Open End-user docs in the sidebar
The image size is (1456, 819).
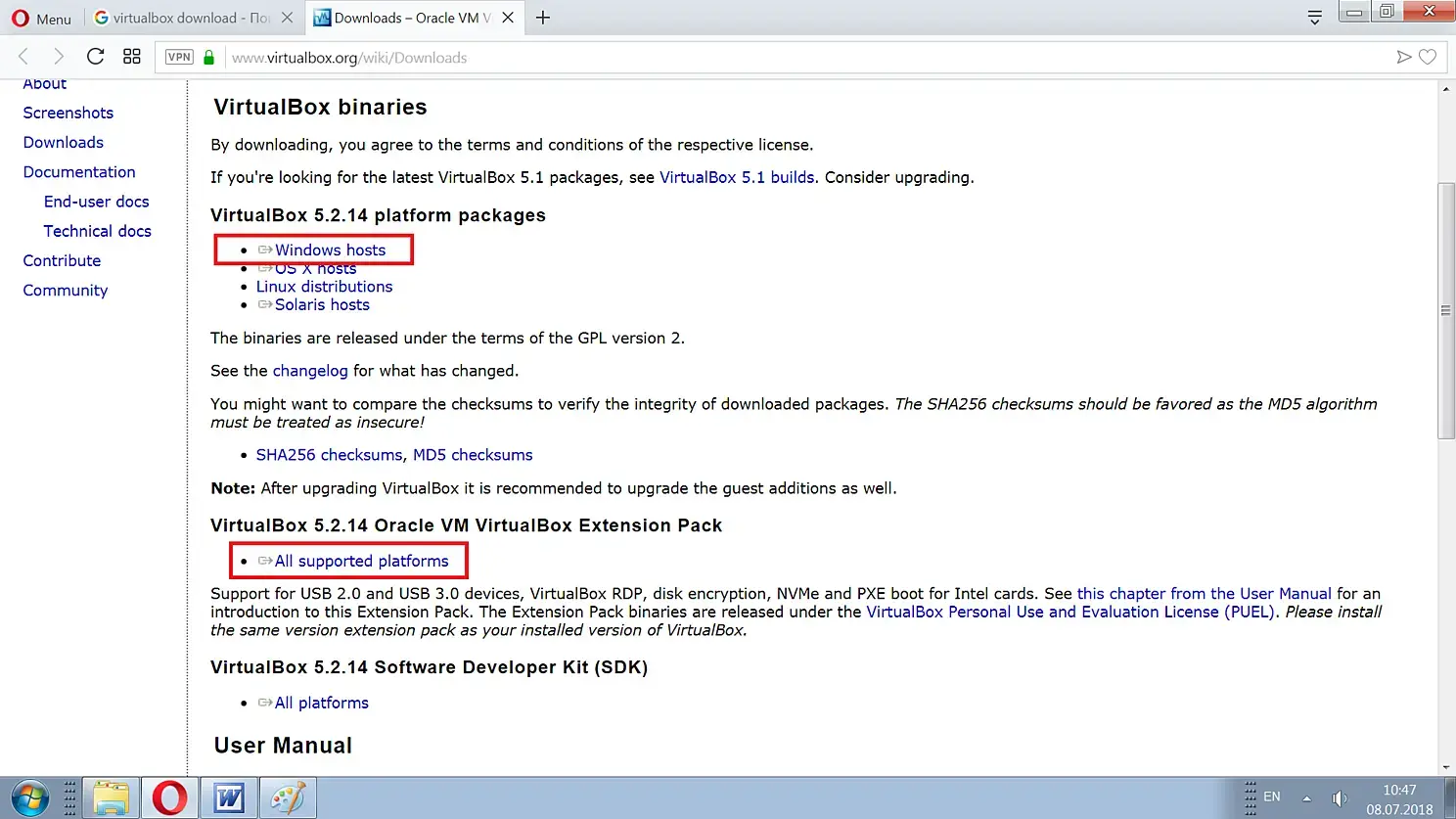click(97, 202)
